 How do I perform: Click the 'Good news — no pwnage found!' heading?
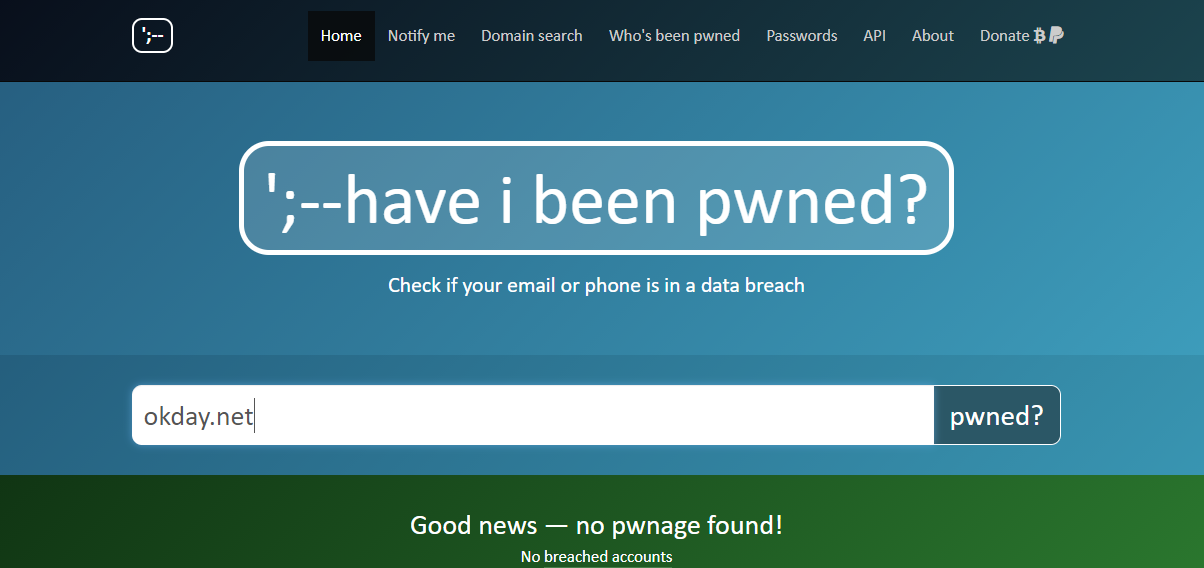tap(596, 525)
